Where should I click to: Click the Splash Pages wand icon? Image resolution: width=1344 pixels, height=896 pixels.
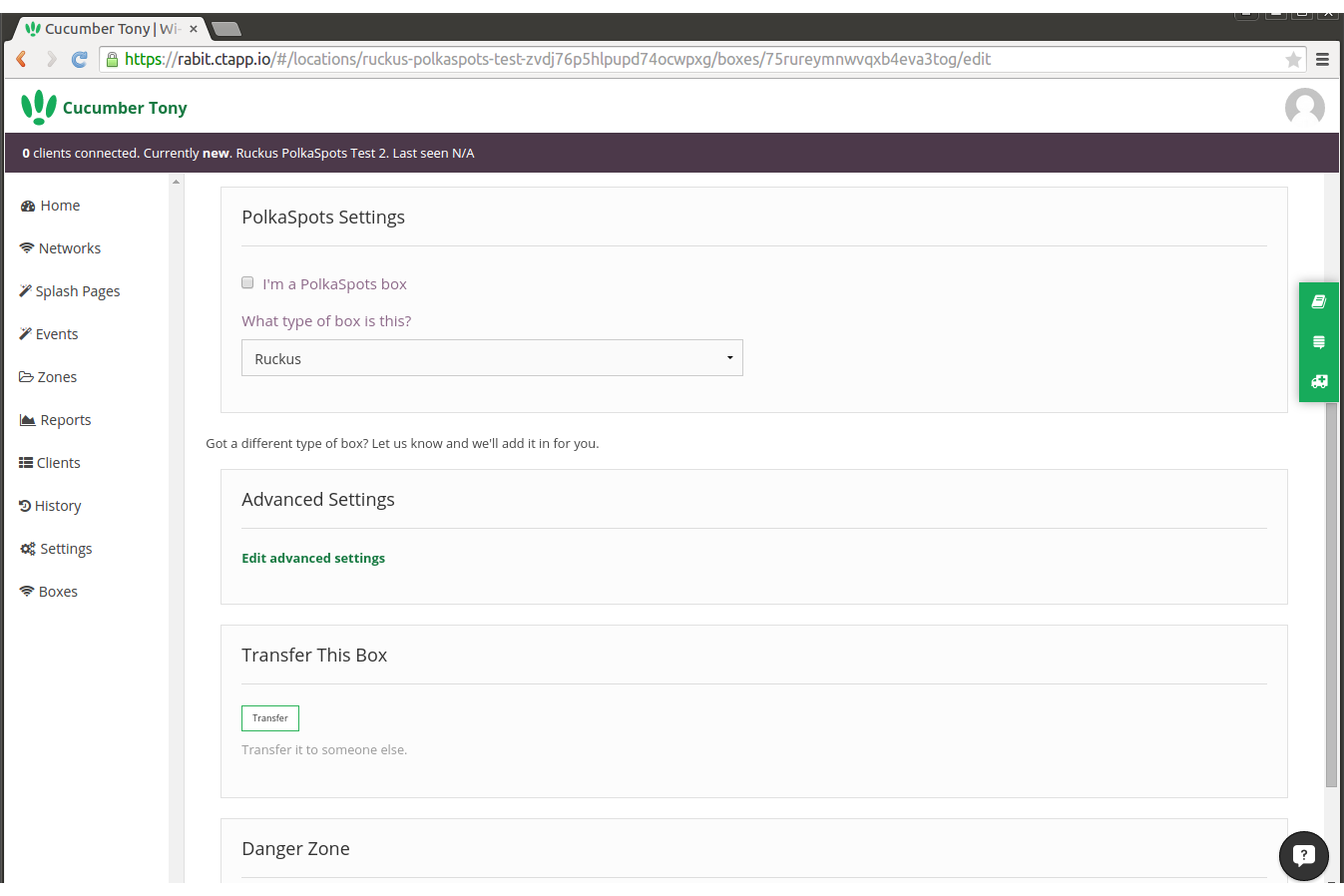(x=26, y=291)
